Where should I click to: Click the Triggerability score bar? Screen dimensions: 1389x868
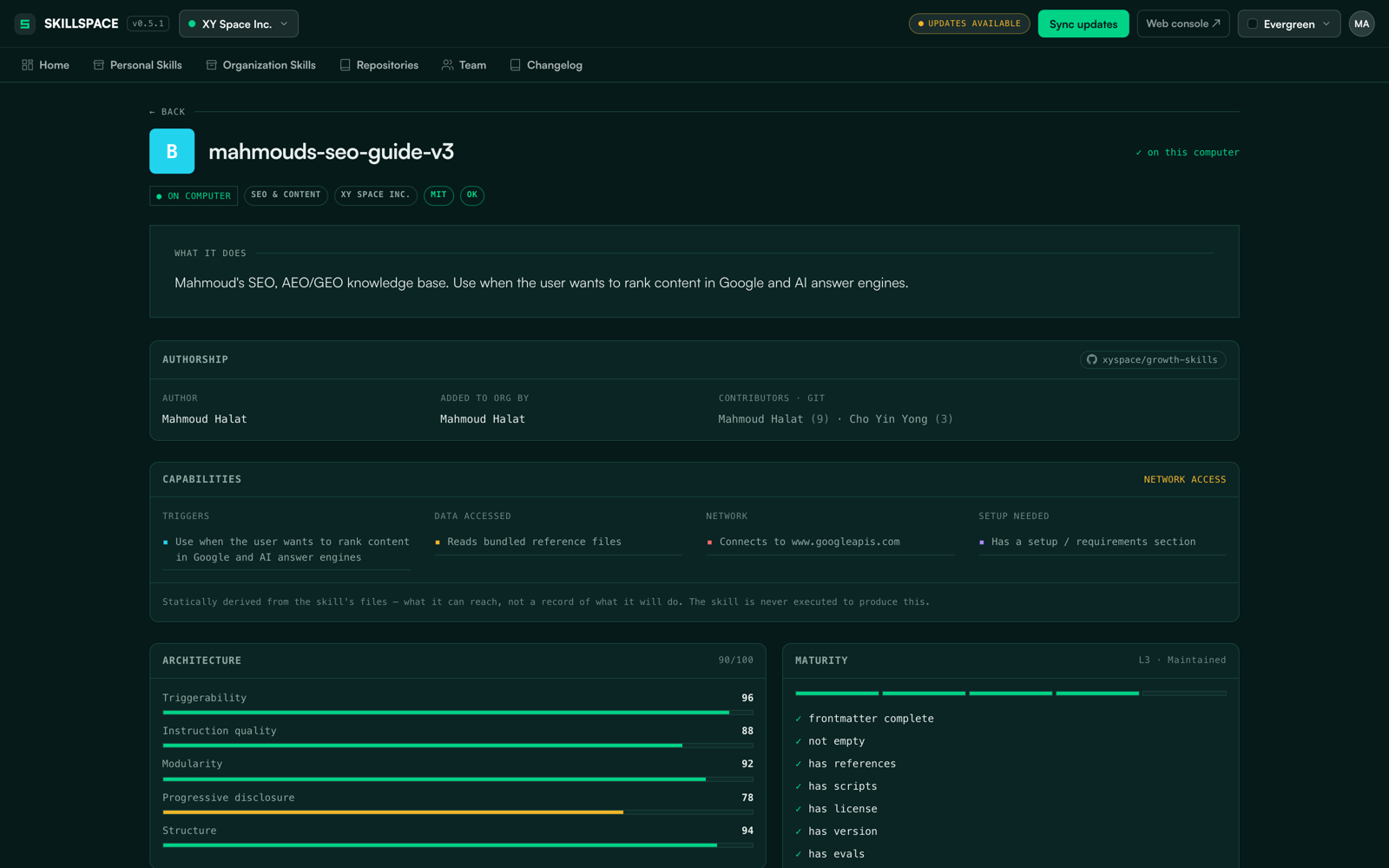click(458, 713)
